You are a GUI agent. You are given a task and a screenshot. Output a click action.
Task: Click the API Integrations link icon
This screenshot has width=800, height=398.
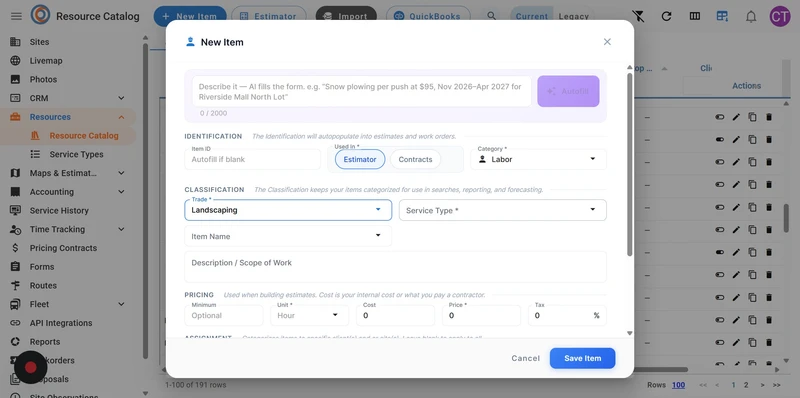point(15,323)
